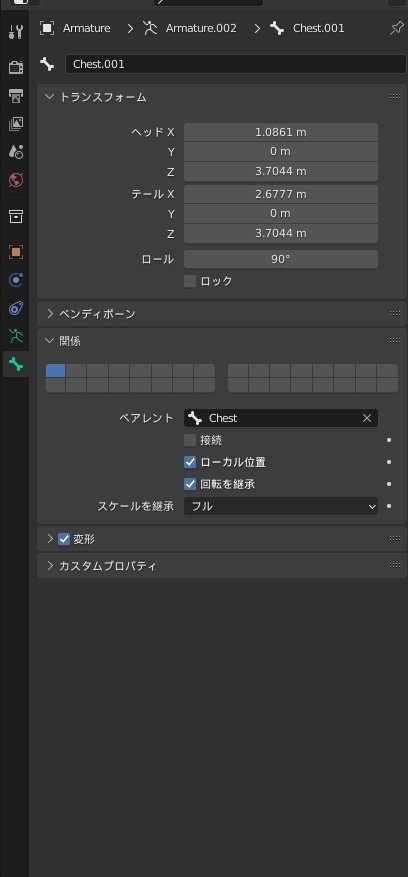Click animate dot beside スケールを継承
Viewport: 408px width, 877px height.
pos(389,506)
